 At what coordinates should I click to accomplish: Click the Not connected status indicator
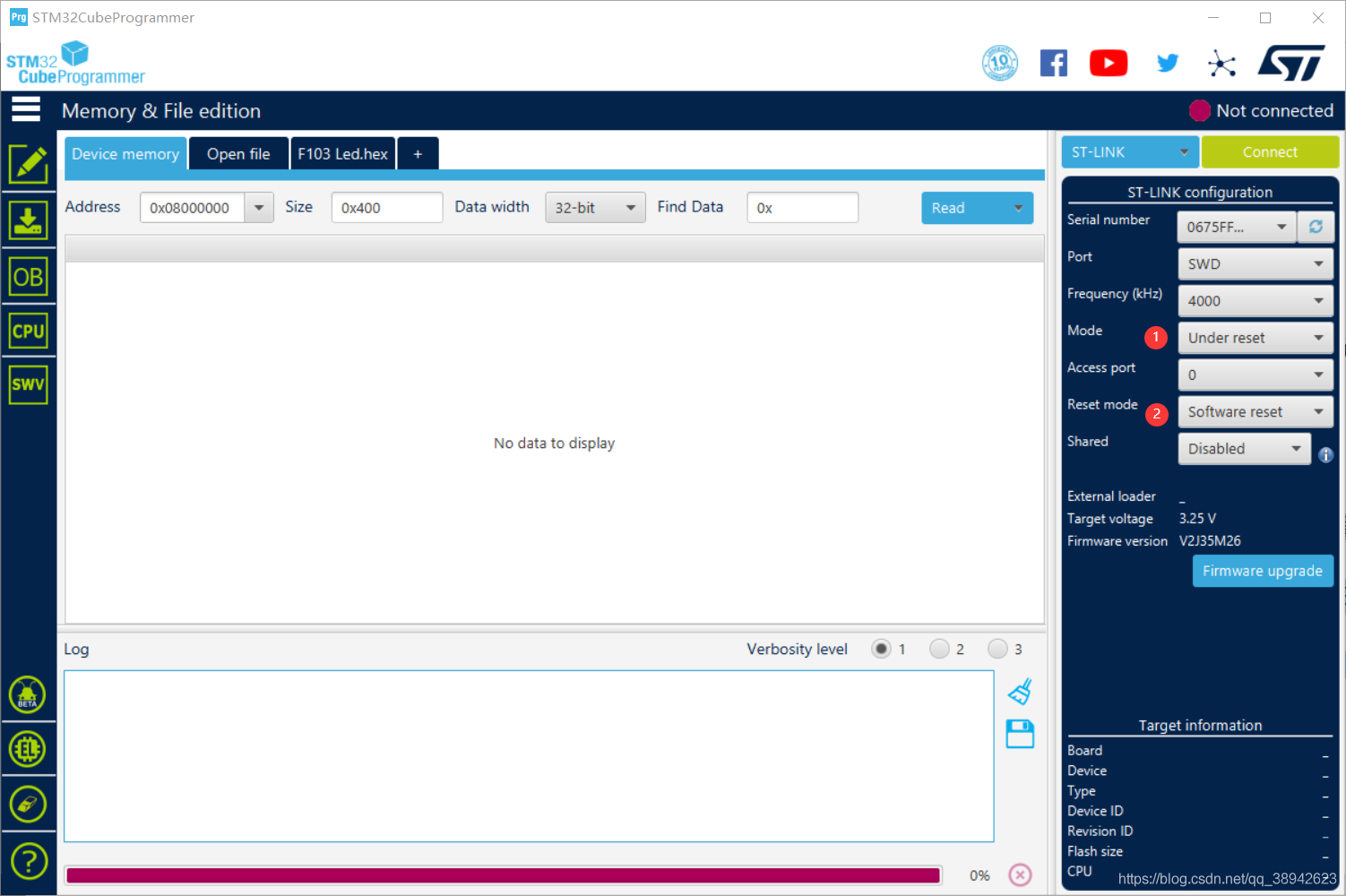[1261, 110]
